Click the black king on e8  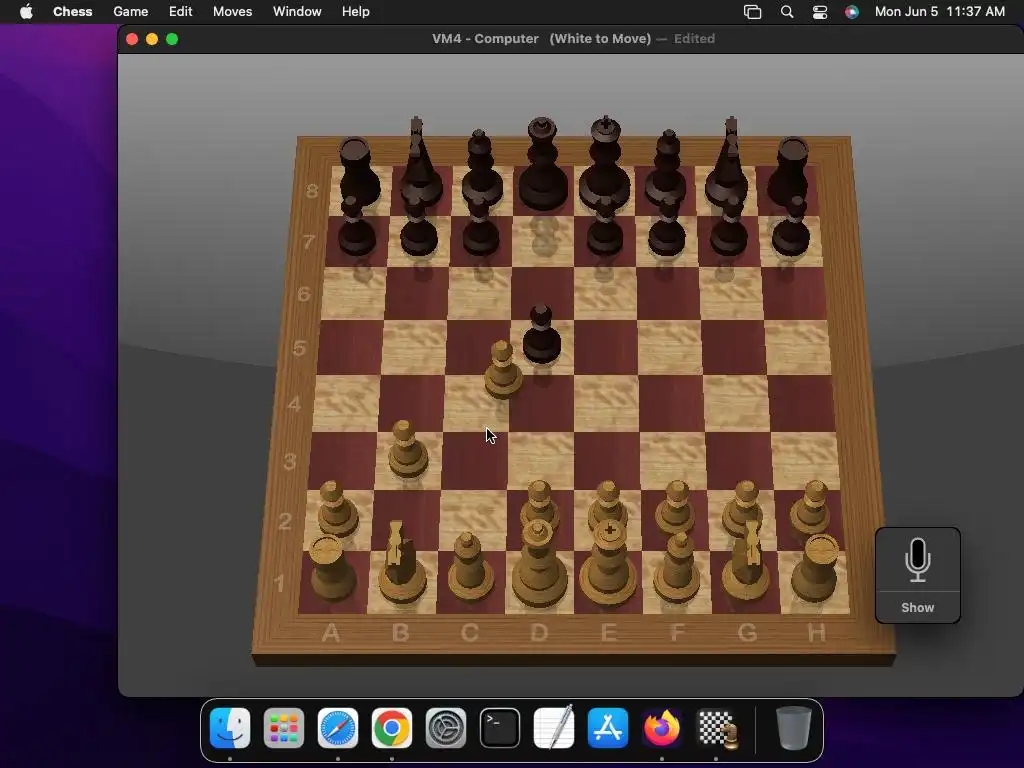605,163
